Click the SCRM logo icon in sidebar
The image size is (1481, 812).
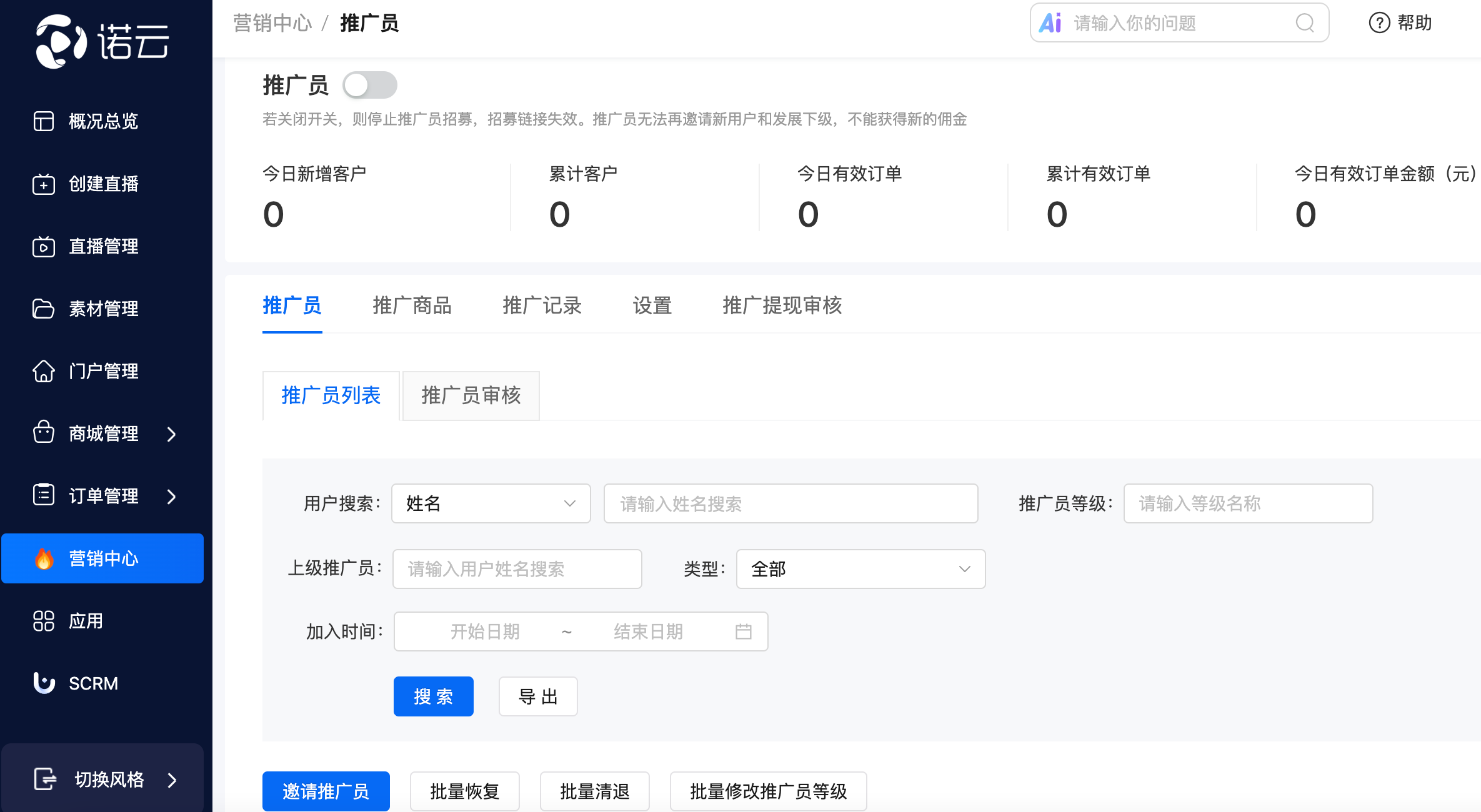(44, 683)
